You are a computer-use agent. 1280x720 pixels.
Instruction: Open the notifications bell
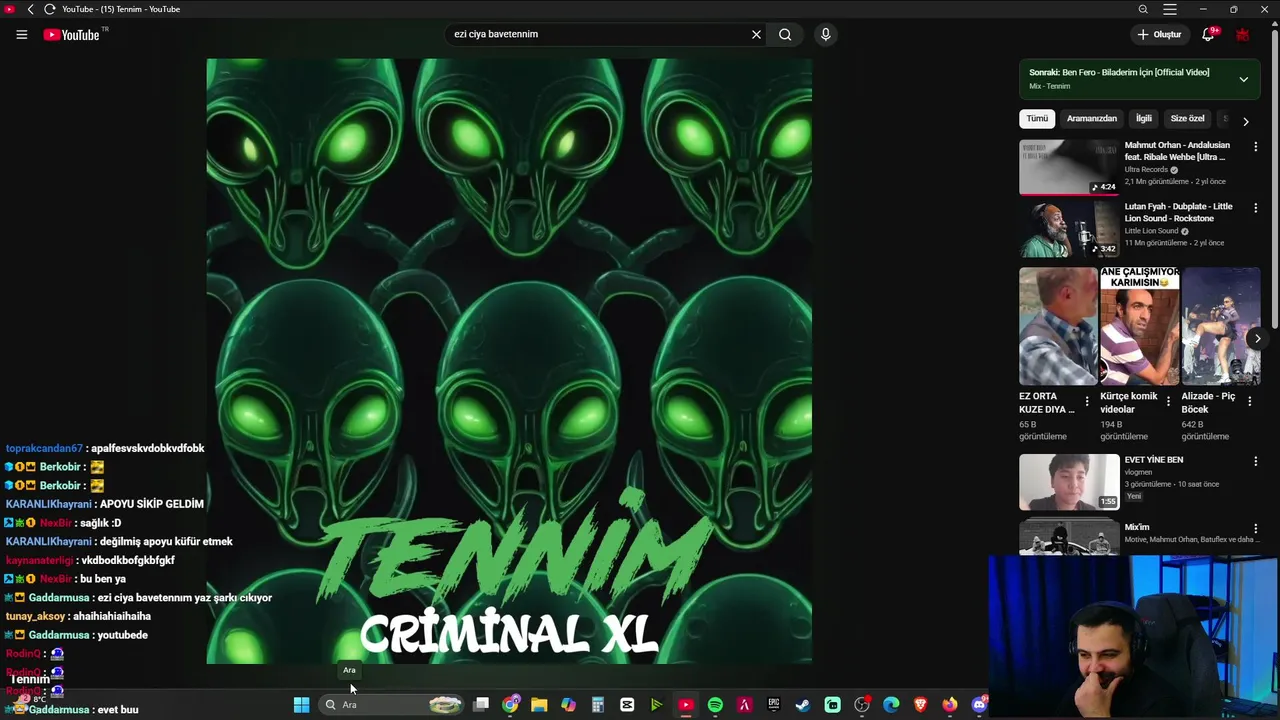pos(1208,34)
